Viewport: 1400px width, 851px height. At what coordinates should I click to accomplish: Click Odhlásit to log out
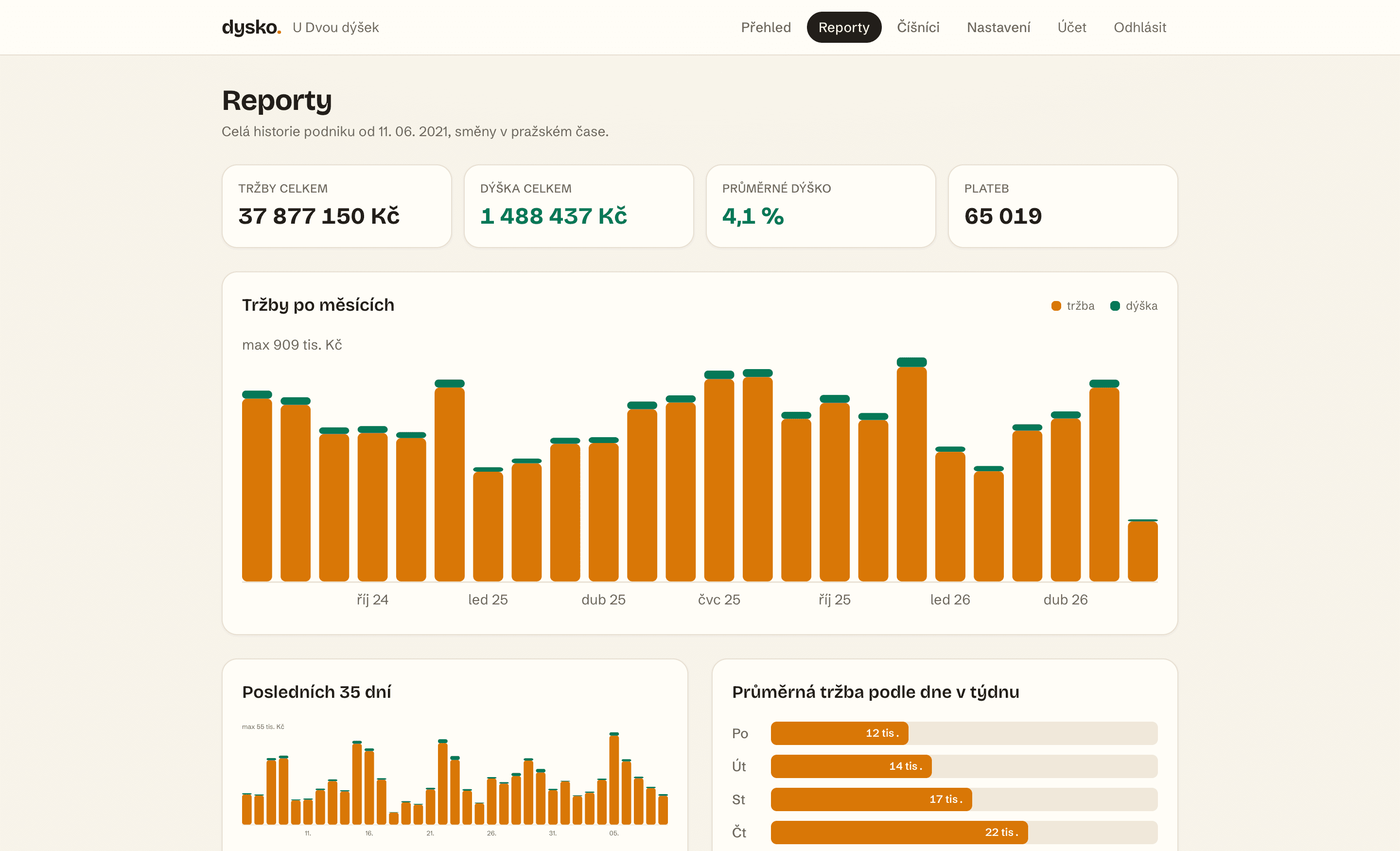click(1139, 27)
